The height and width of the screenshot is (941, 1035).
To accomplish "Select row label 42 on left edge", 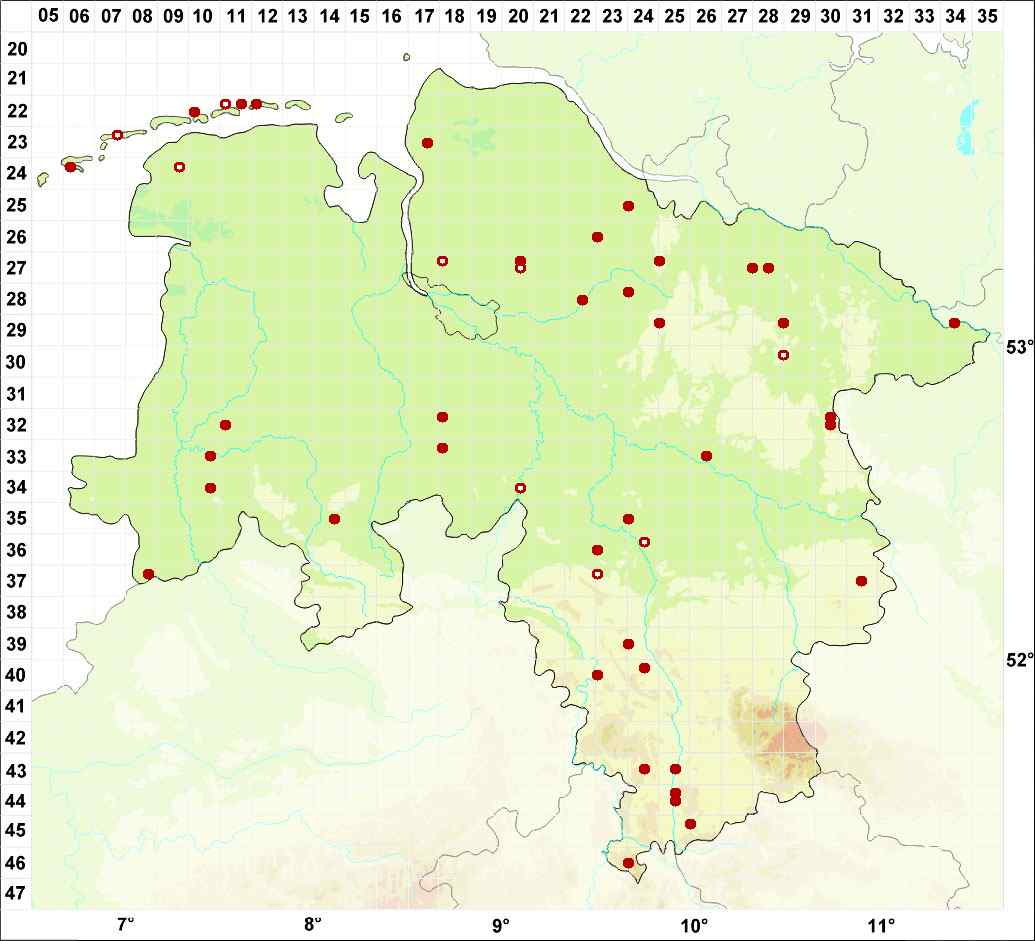I will click(x=17, y=738).
